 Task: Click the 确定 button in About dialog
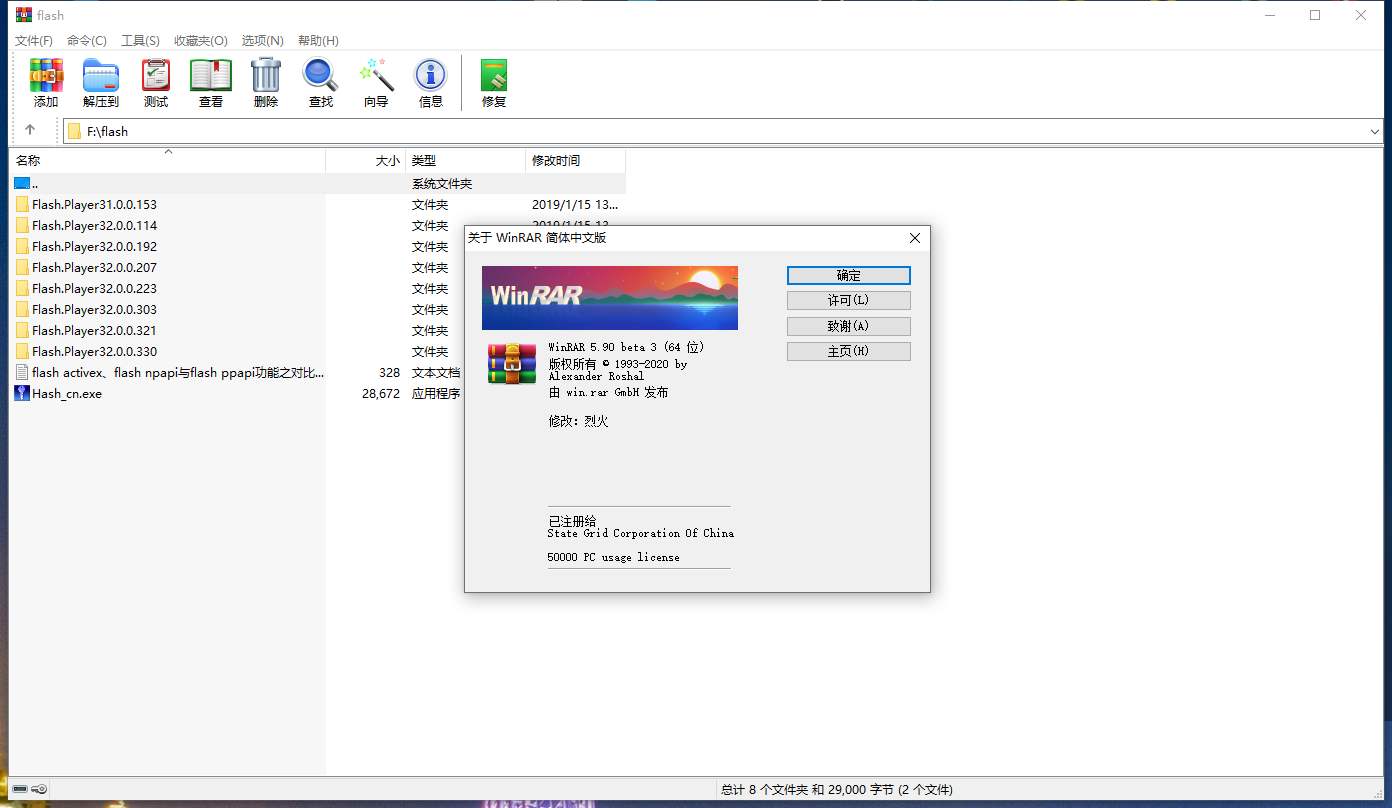tap(849, 275)
